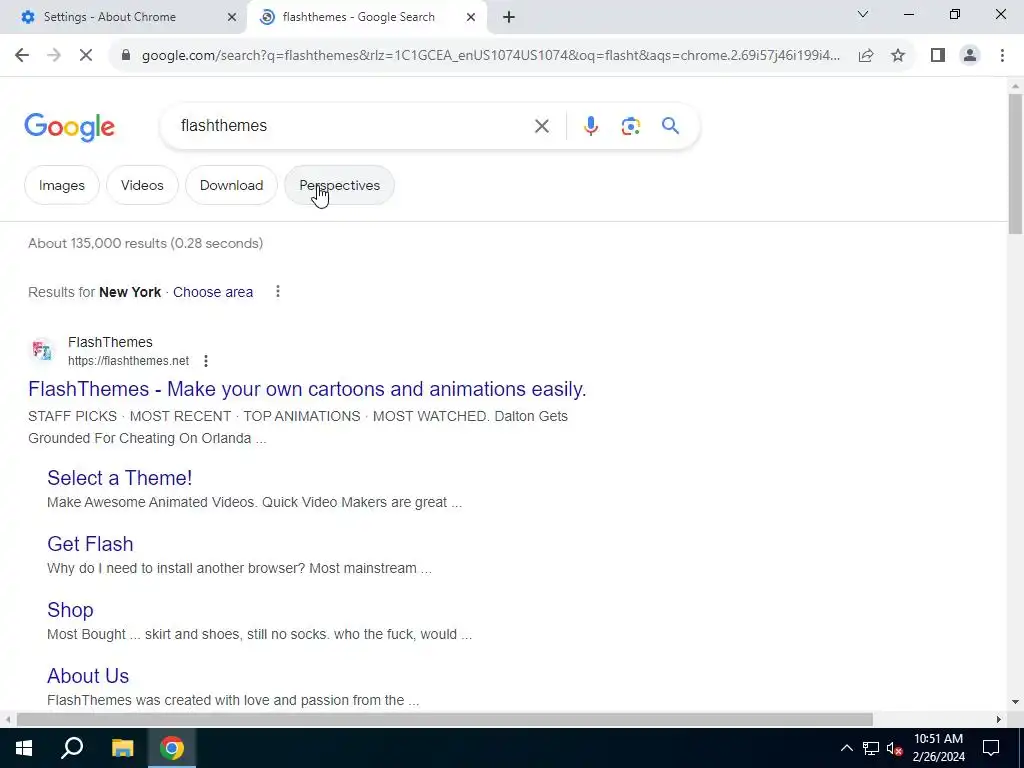Open the Select a Theme! link
Viewport: 1024px width, 768px height.
pyautogui.click(x=120, y=478)
